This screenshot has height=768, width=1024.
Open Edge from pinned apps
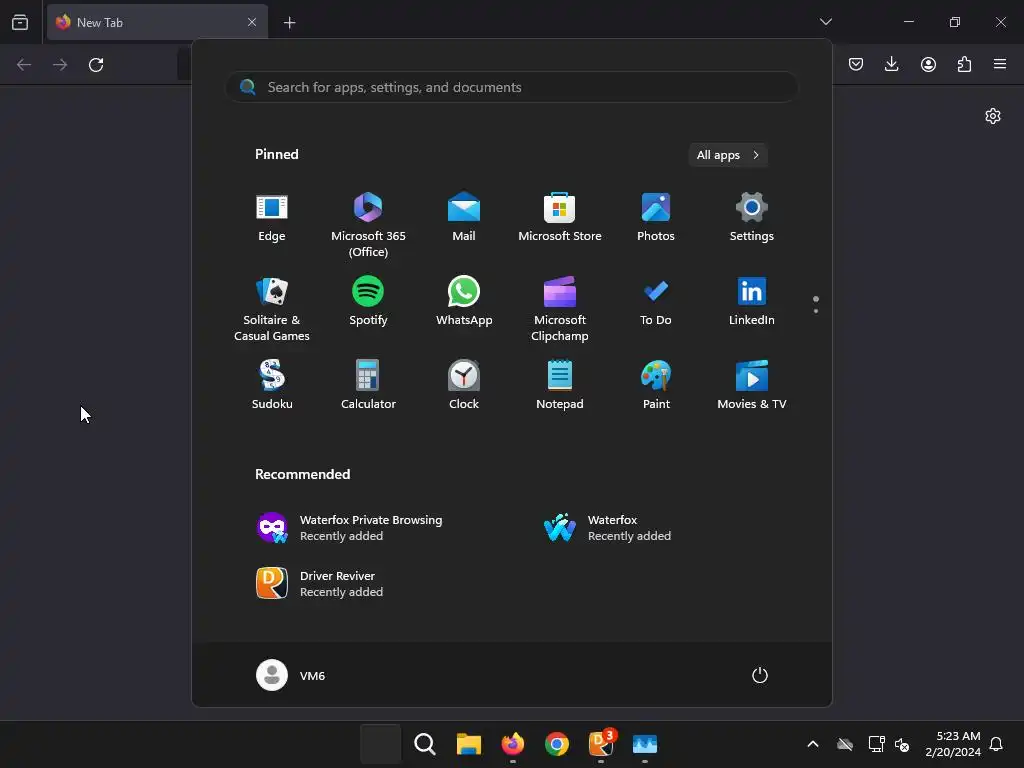pos(272,218)
